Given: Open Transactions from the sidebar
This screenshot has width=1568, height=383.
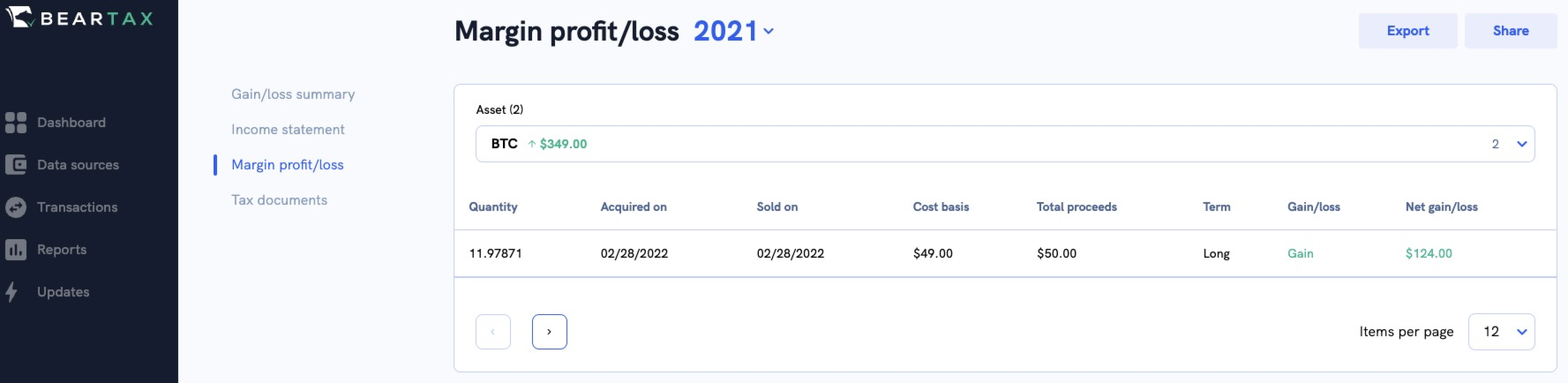Looking at the screenshot, I should coord(77,207).
